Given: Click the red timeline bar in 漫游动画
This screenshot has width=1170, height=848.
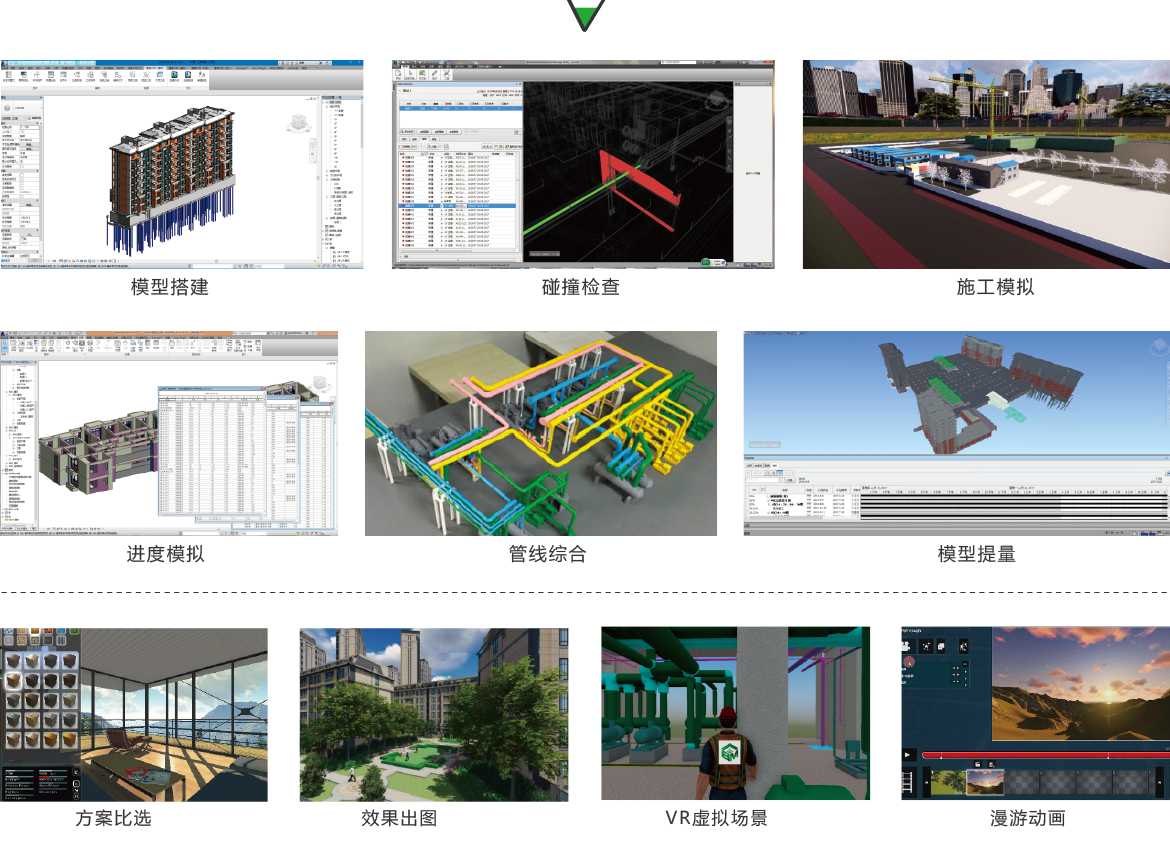Looking at the screenshot, I should coord(1040,755).
